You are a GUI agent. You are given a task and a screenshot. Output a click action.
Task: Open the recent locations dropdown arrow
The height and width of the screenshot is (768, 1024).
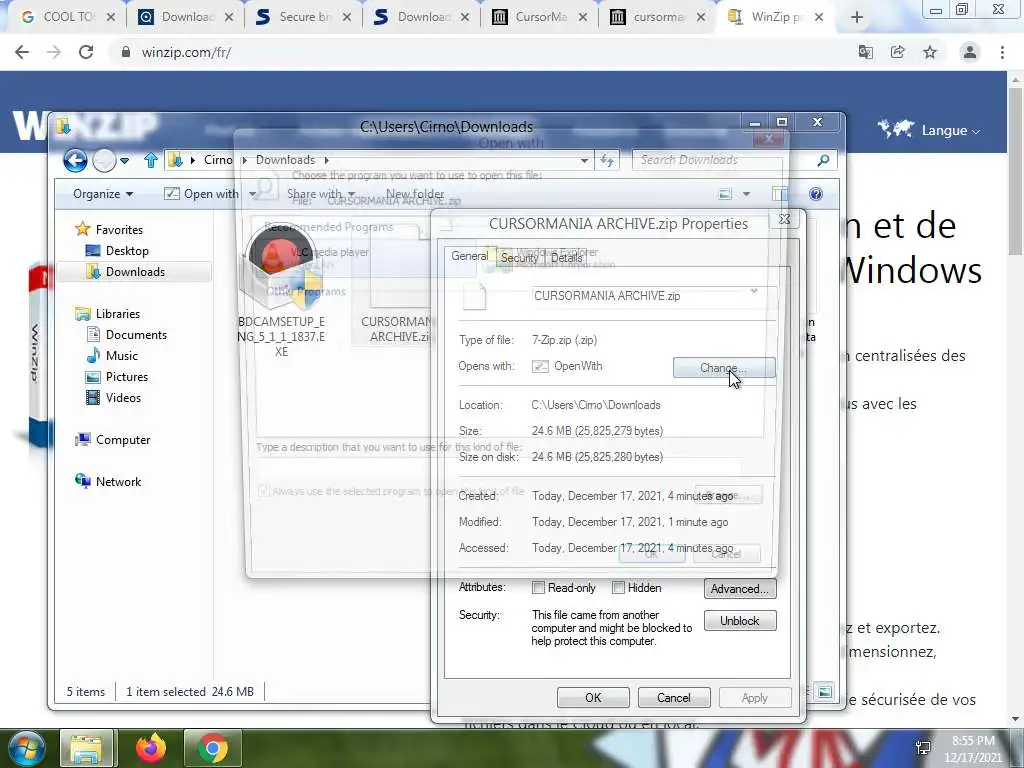124,160
